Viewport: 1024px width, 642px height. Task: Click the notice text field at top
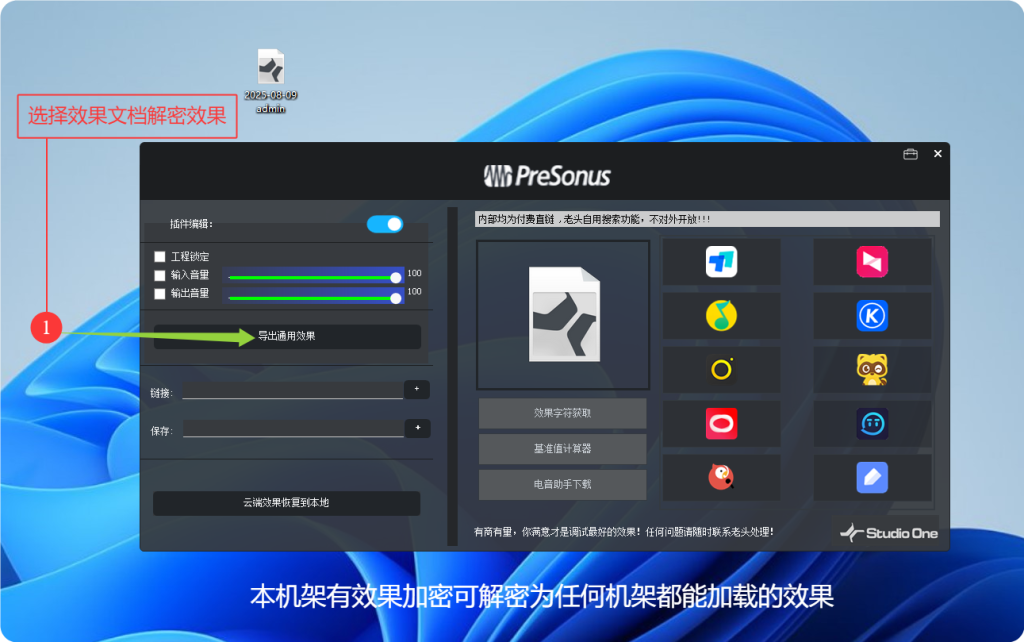coord(707,219)
